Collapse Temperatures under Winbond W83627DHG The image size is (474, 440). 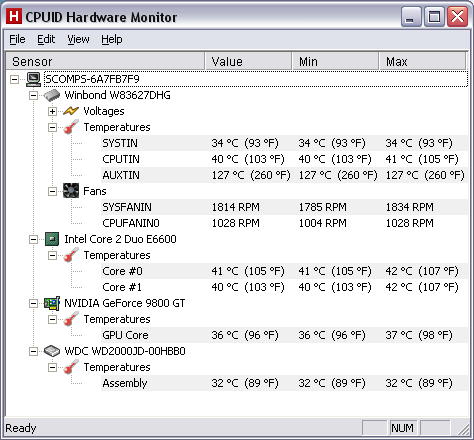click(52, 127)
